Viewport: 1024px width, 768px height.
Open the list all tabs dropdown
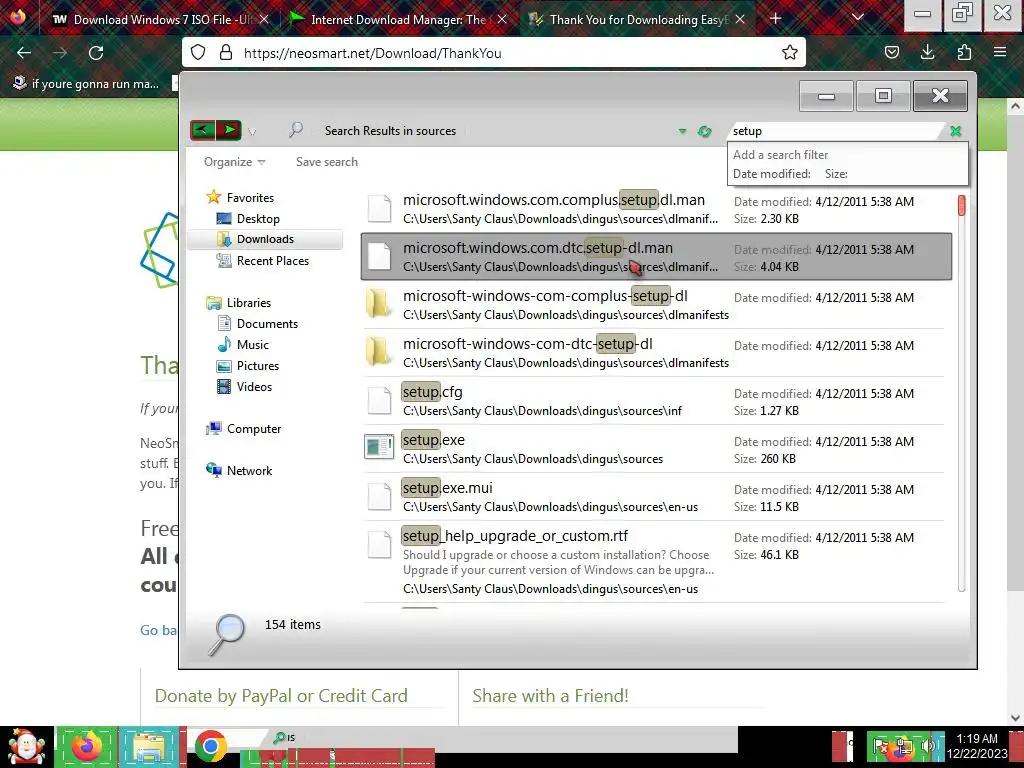858,18
